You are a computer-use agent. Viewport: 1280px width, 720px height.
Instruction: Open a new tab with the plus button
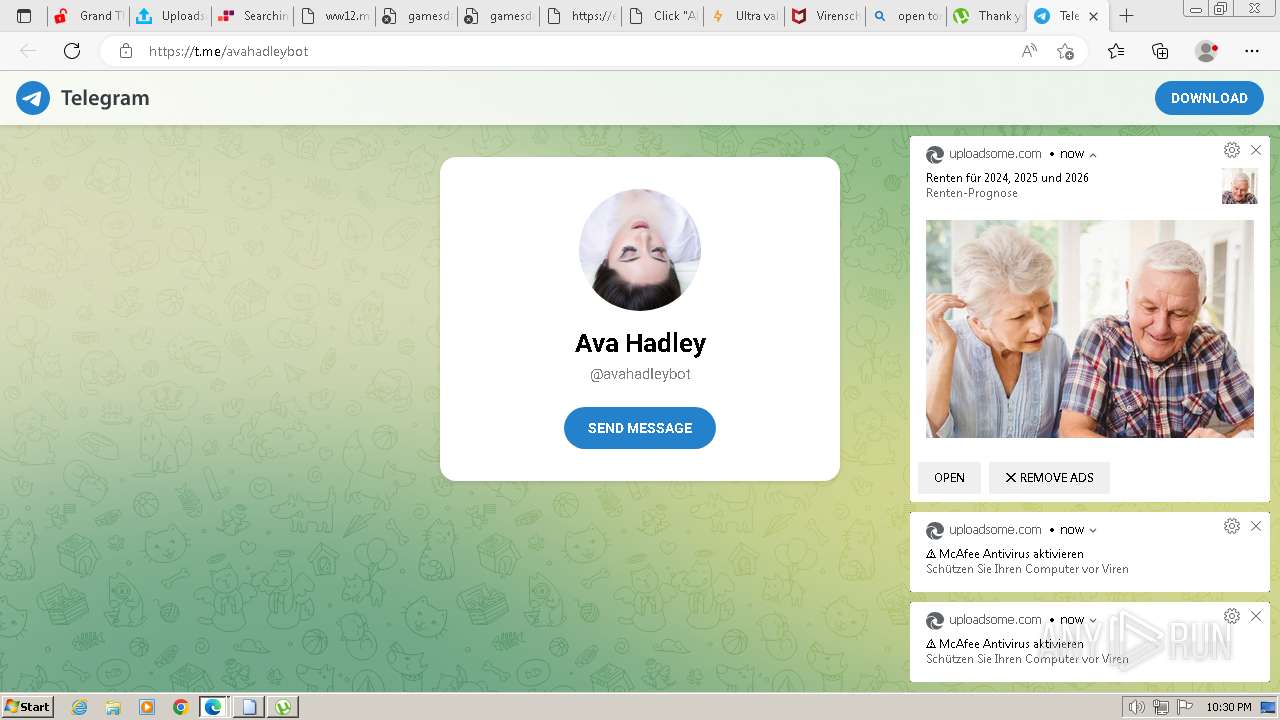coord(1126,16)
